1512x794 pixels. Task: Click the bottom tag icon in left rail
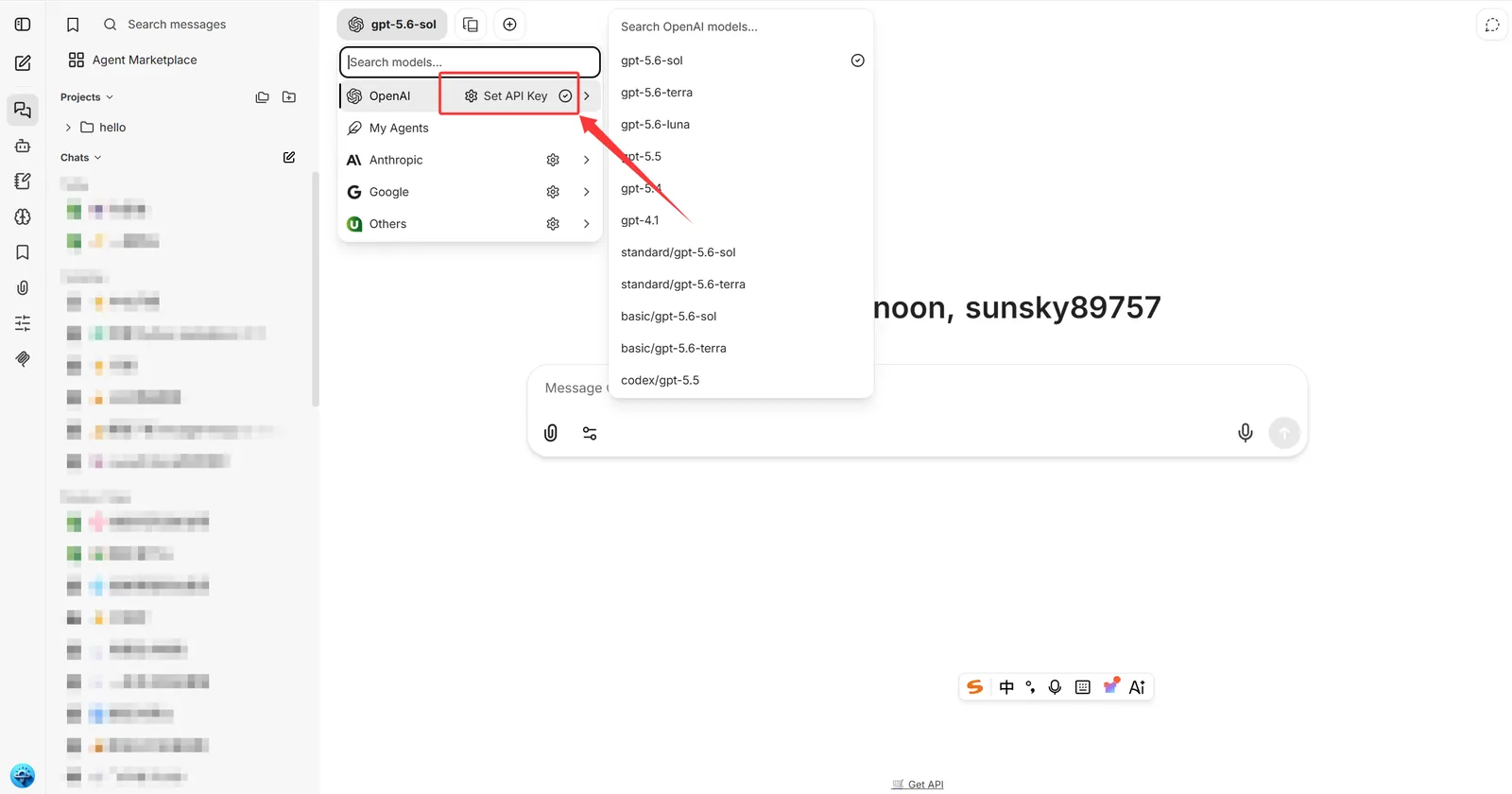pyautogui.click(x=23, y=358)
